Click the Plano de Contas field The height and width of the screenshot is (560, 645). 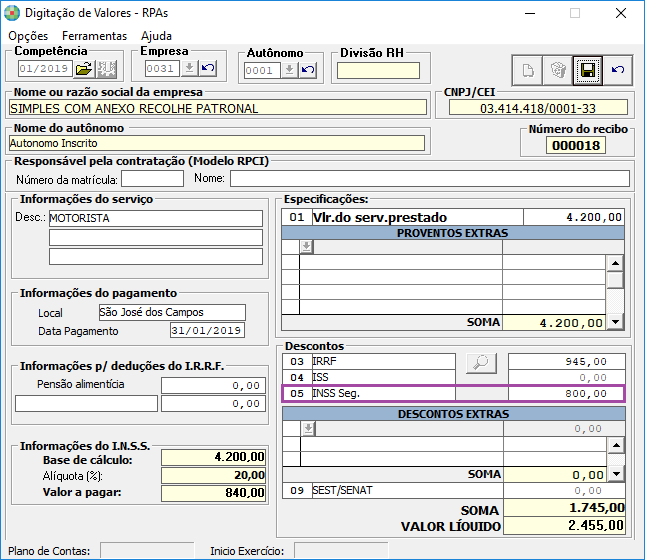(147, 551)
